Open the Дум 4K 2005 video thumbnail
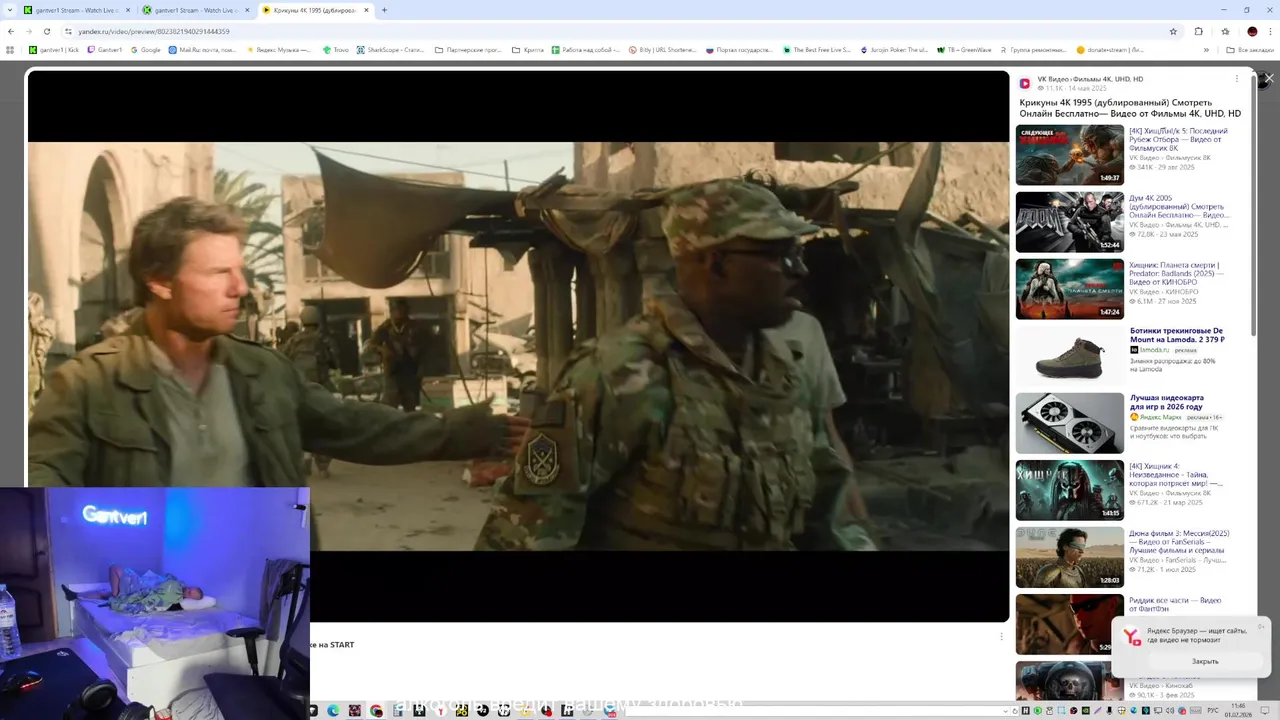Screen dimensions: 1280x720 tap(1070, 222)
